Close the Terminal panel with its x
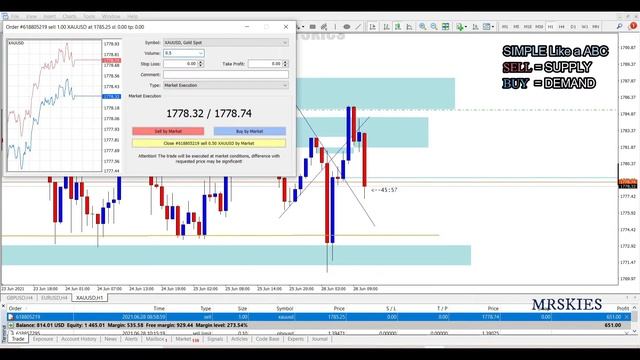This screenshot has width=640, height=360. [4, 306]
